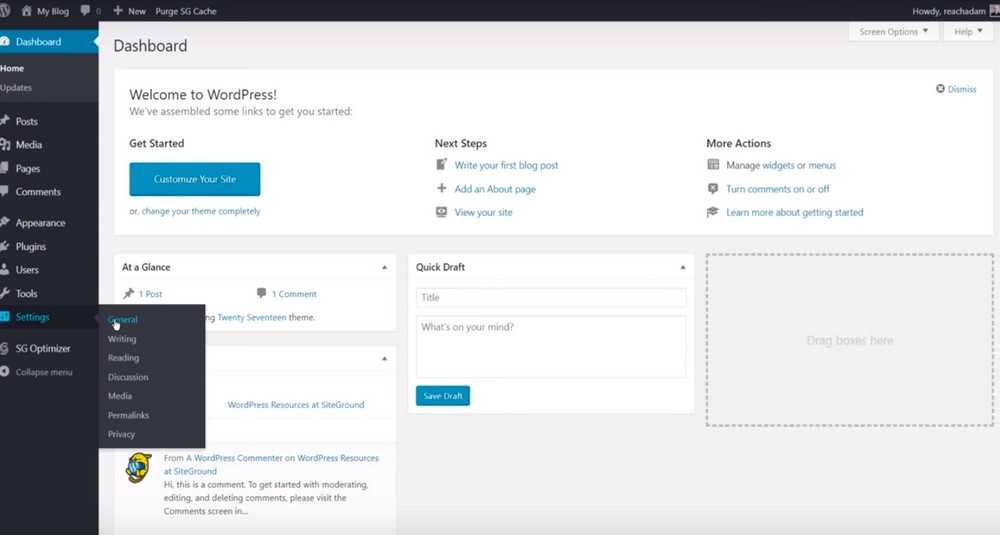Open Writing settings in flyout menu

point(122,339)
